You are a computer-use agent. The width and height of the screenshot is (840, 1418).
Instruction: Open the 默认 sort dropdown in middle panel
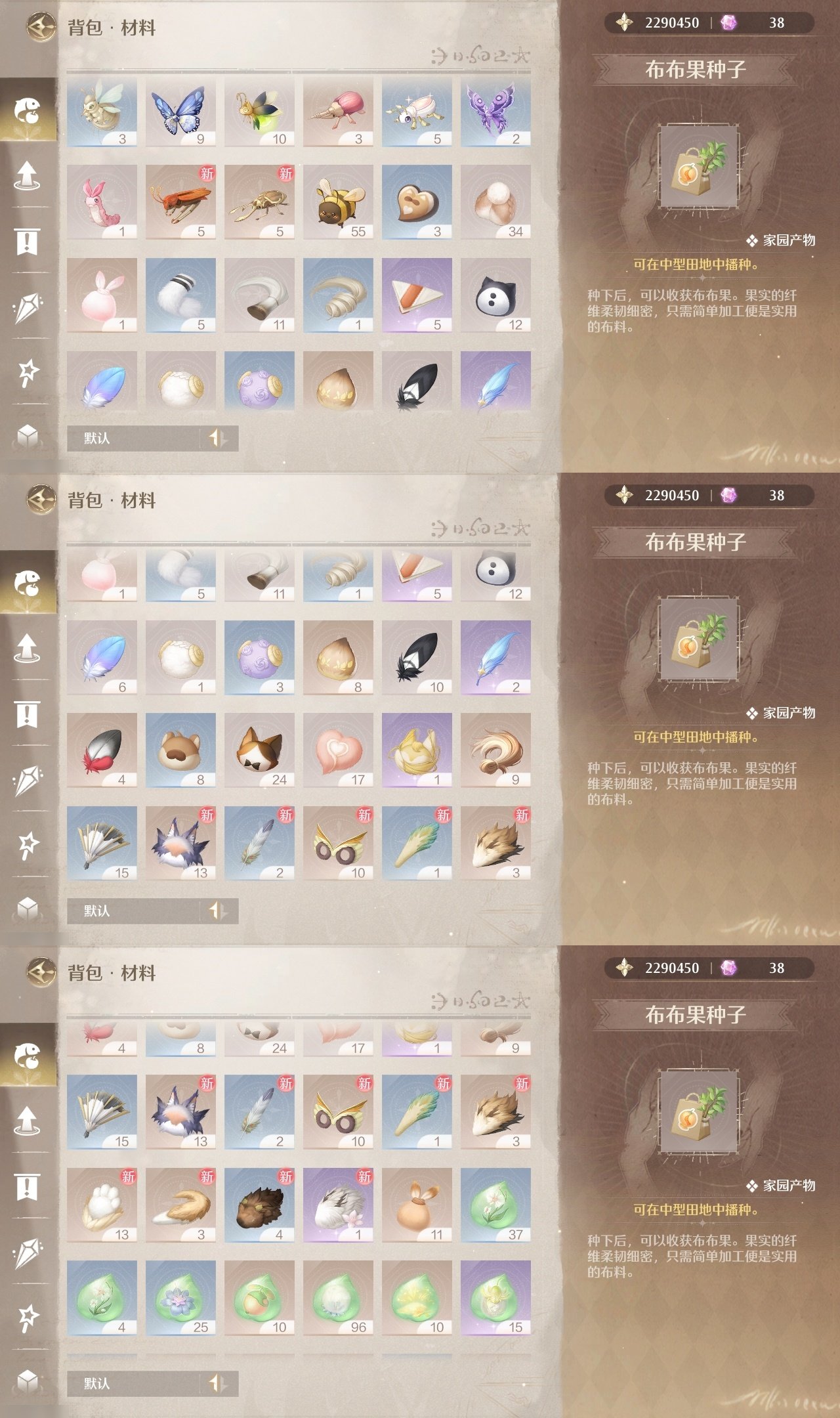[135, 911]
